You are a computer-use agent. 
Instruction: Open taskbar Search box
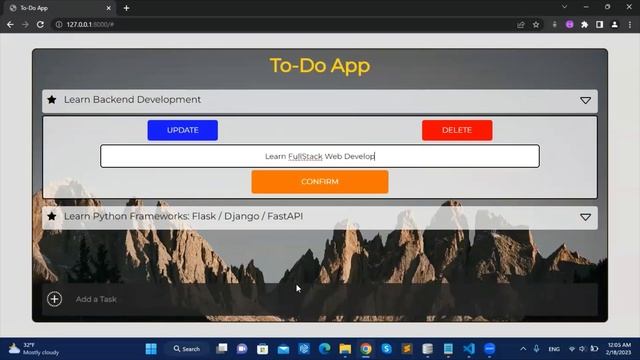click(x=187, y=349)
